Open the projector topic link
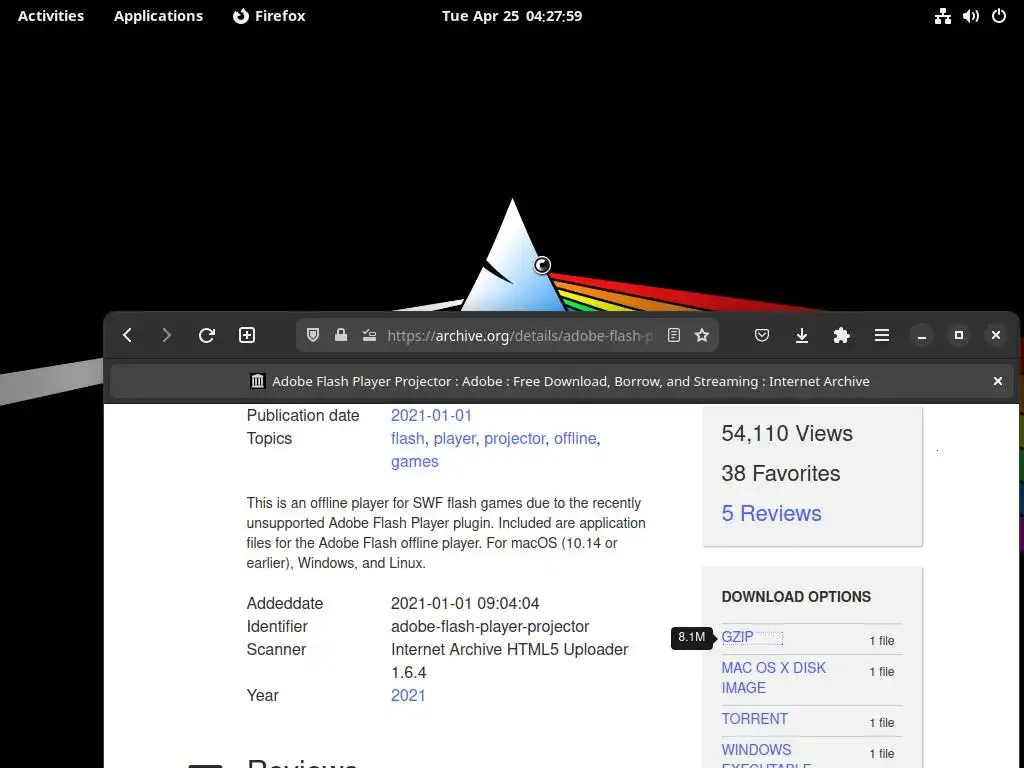The height and width of the screenshot is (768, 1024). (515, 438)
